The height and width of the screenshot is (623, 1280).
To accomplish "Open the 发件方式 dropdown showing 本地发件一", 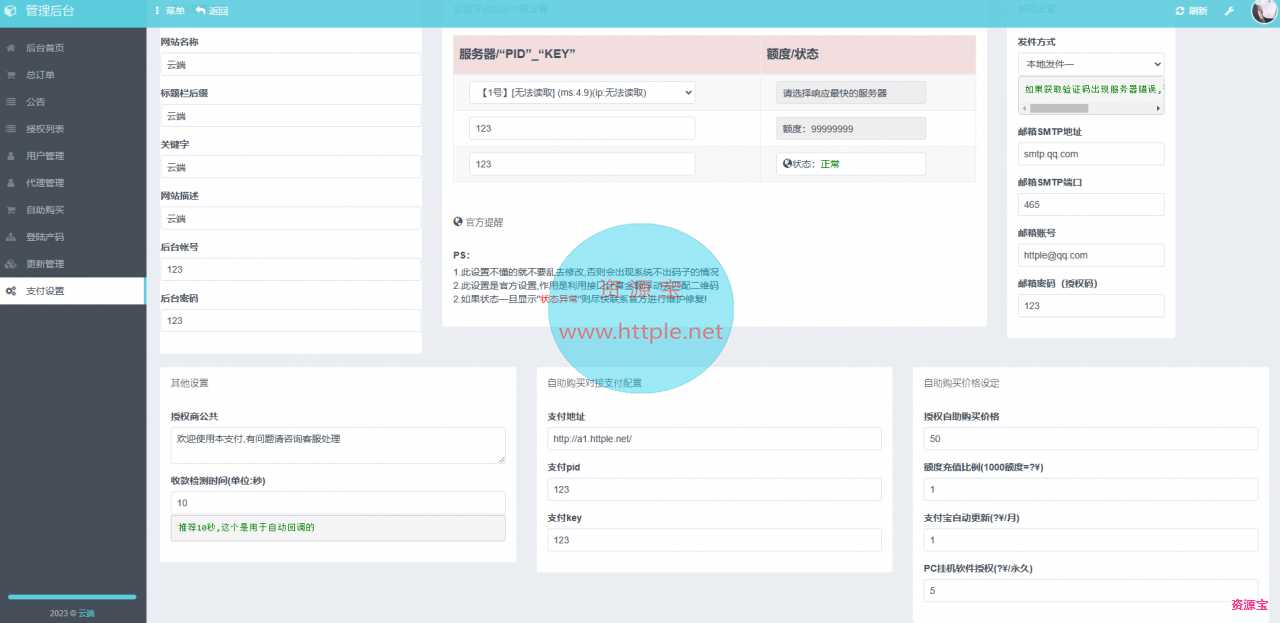I will pos(1091,64).
